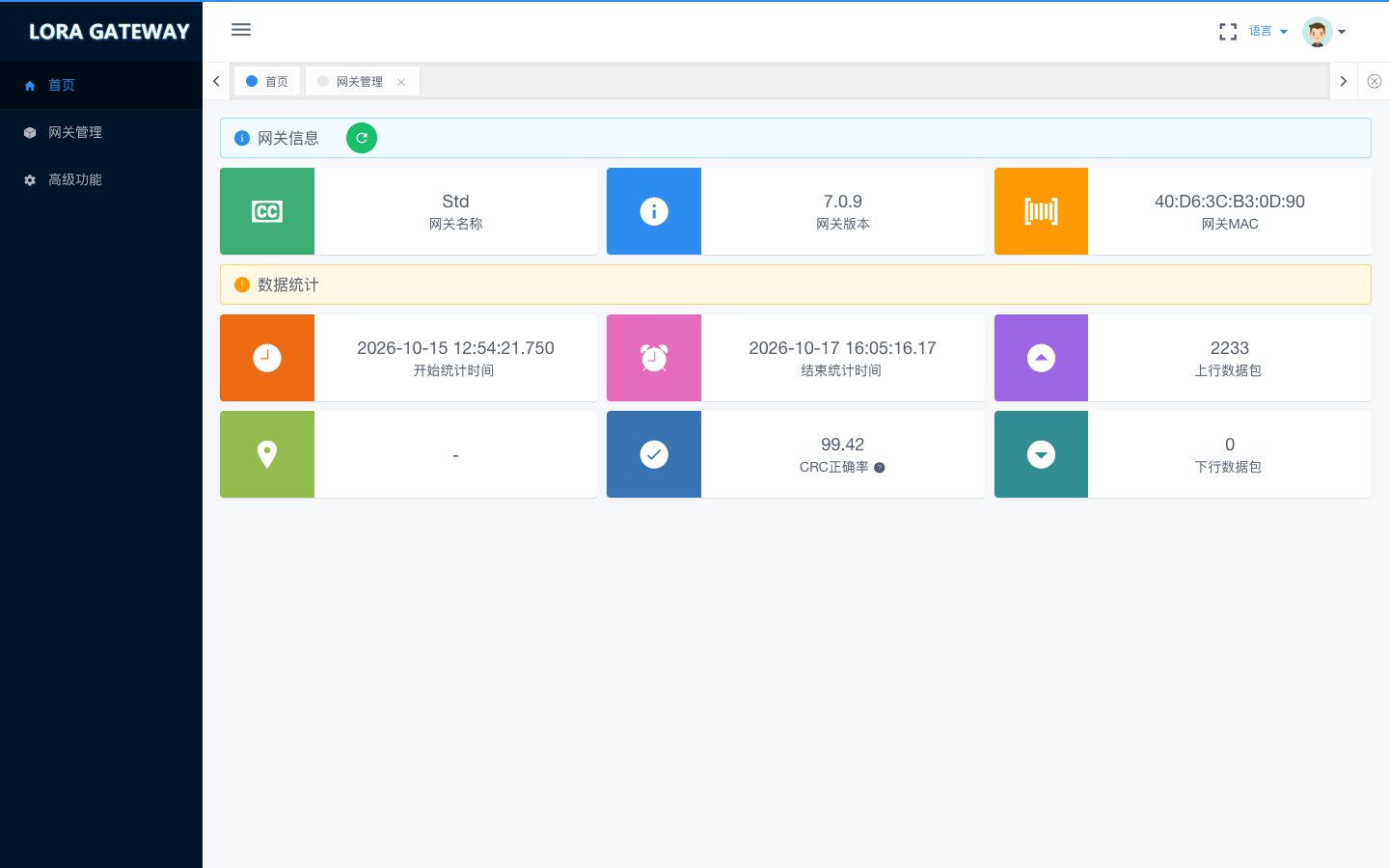Open 首页 in the sidebar menu
This screenshot has width=1389, height=868.
(101, 85)
